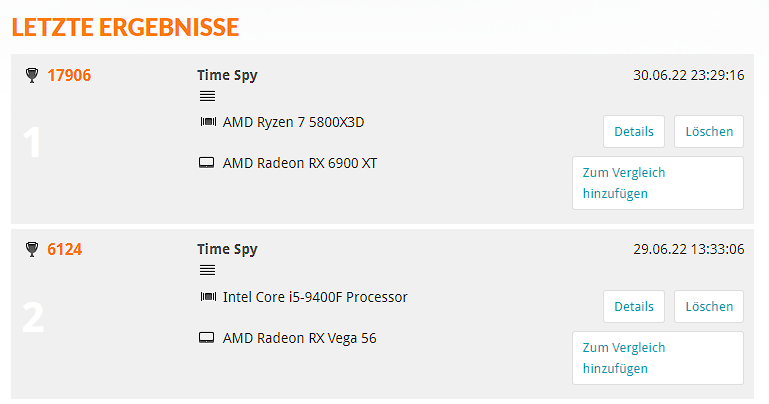769x404 pixels.
Task: Add the 17906 result to comparison
Action: [657, 183]
